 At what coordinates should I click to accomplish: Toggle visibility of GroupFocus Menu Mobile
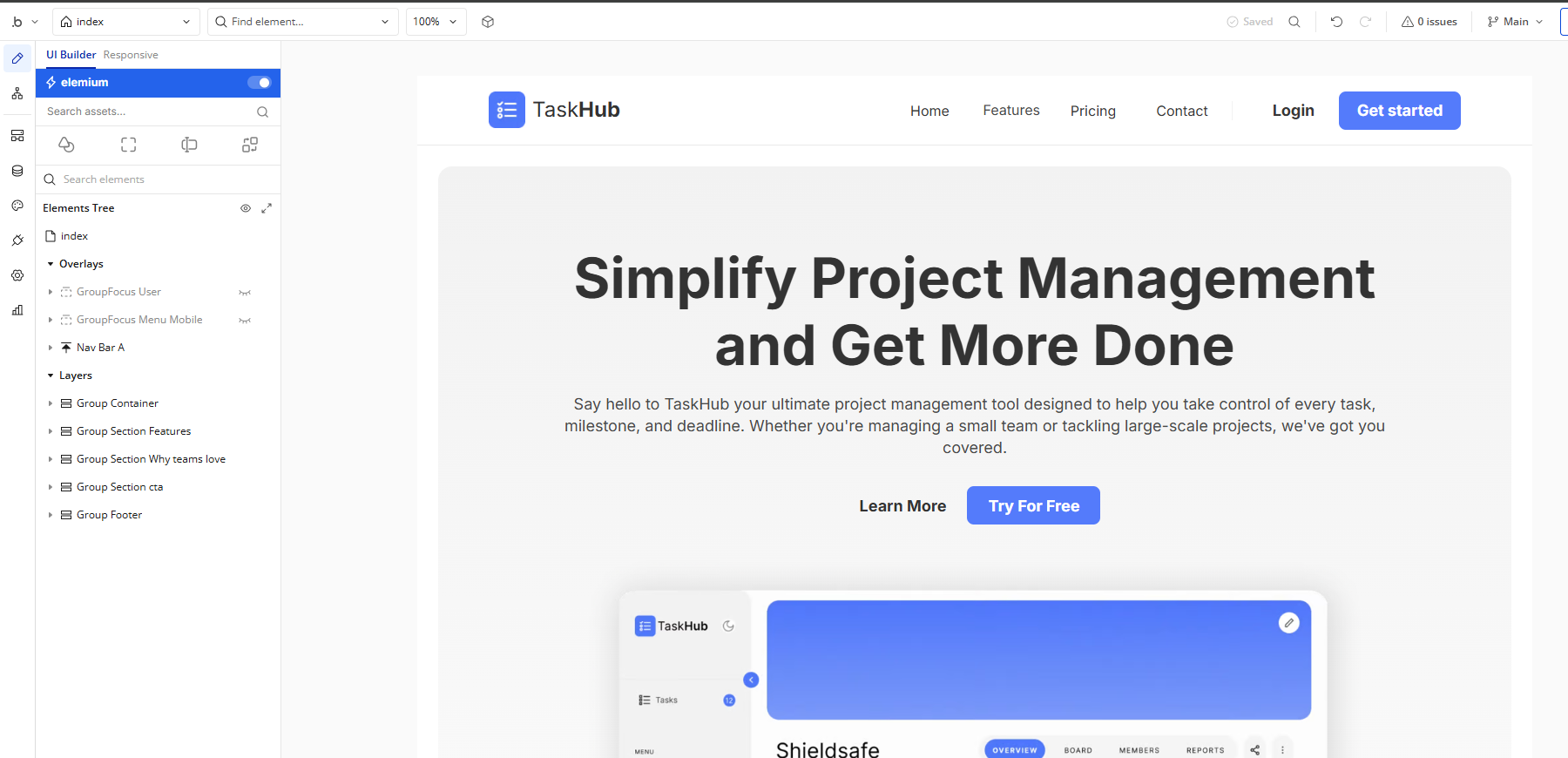click(245, 321)
